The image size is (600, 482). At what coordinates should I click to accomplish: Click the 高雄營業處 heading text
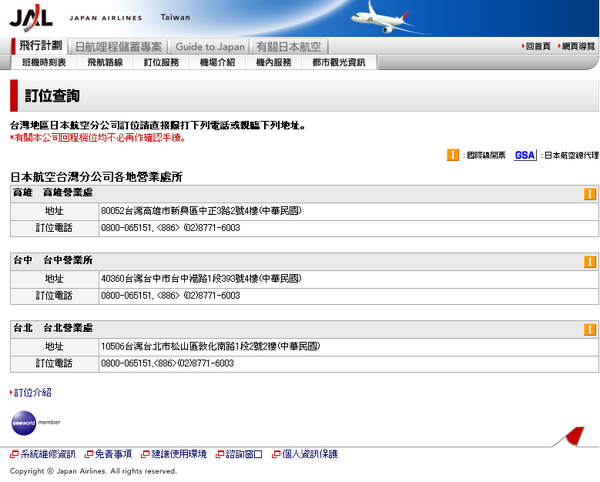(68, 192)
